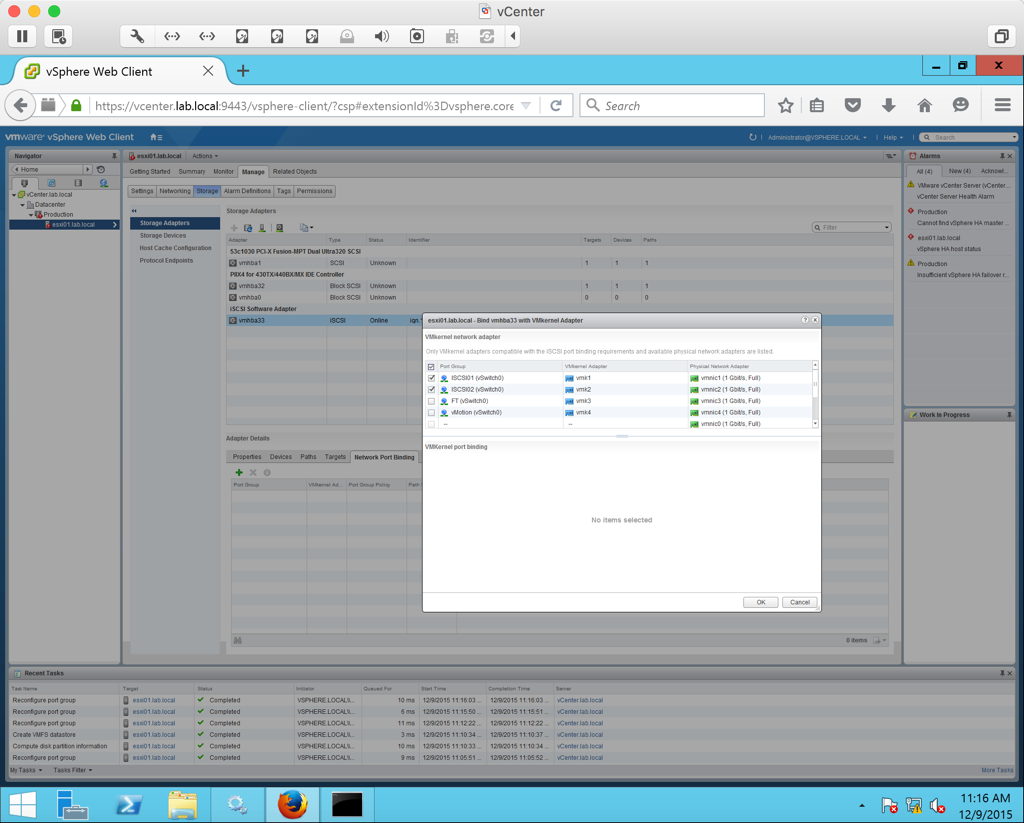Uncheck the ISCSI02 (vSwitch0) checkbox
The image size is (1024, 823).
point(432,390)
